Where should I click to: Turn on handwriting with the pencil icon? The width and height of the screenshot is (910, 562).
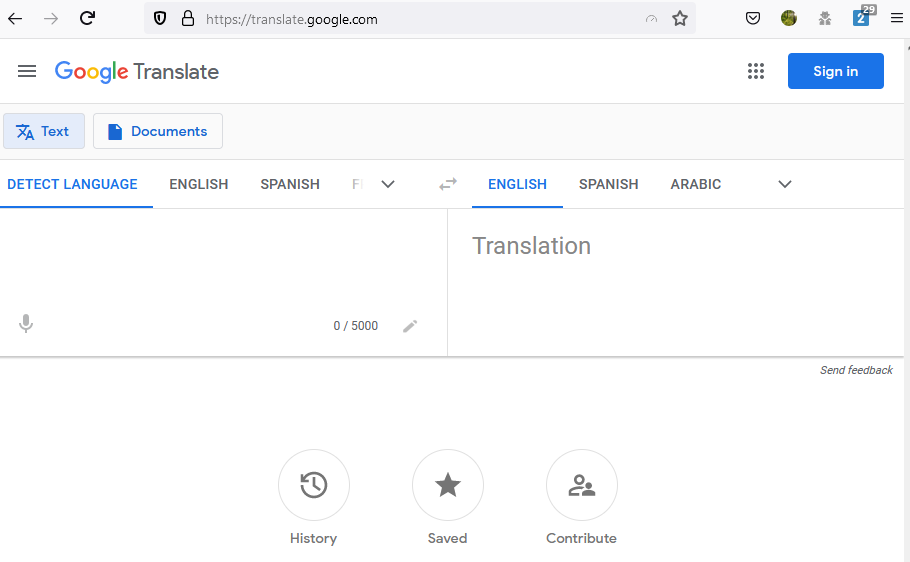click(410, 326)
